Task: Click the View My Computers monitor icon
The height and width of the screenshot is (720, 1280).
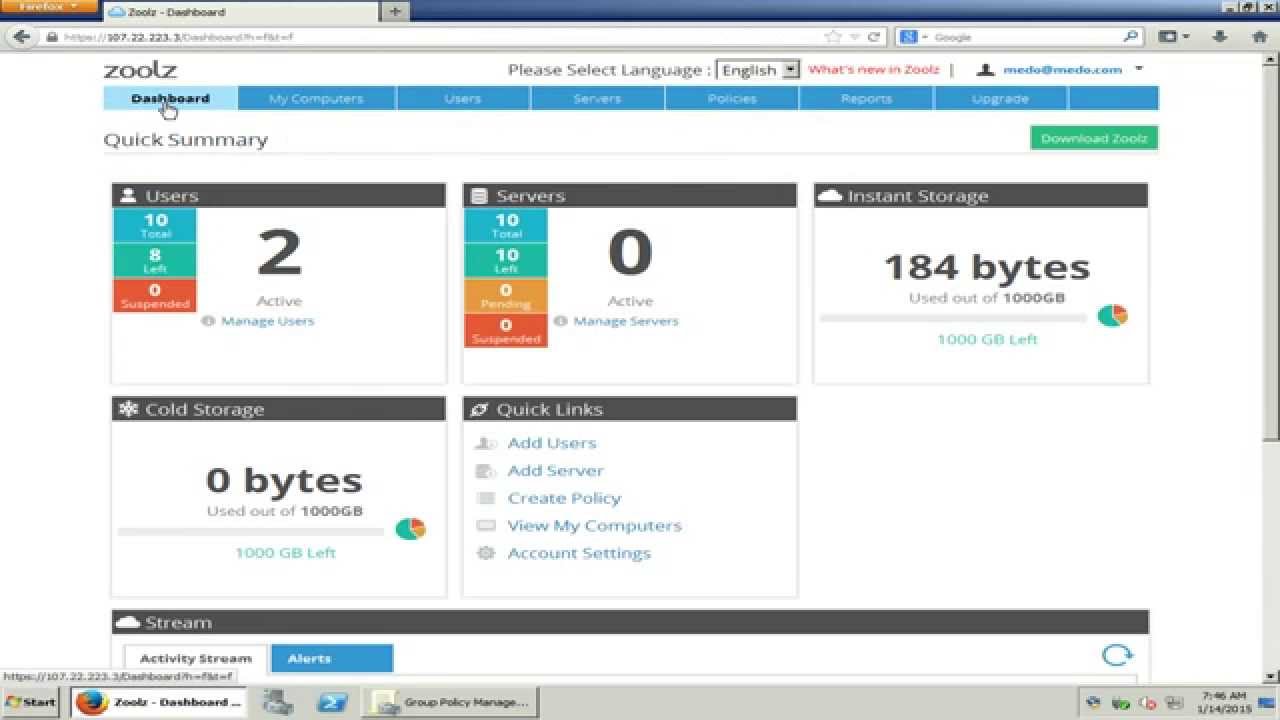Action: coord(486,526)
